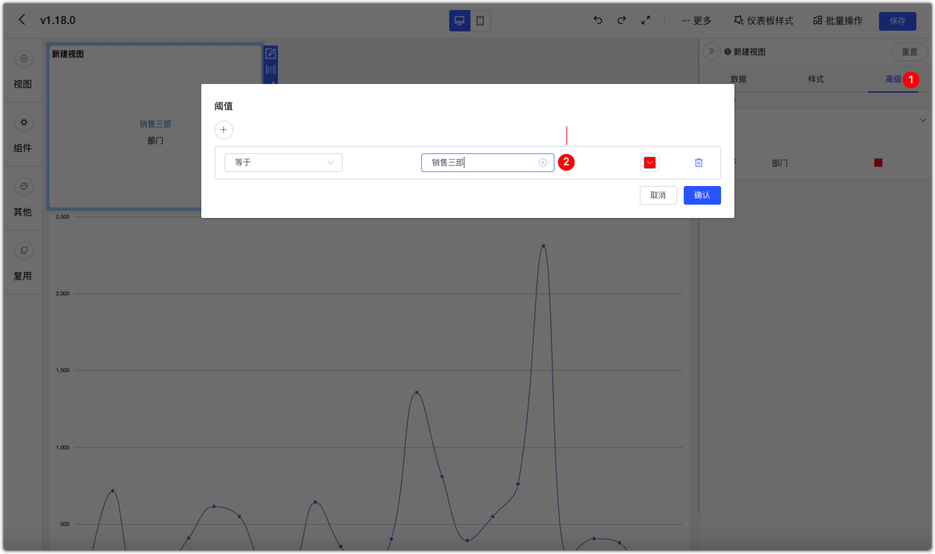The height and width of the screenshot is (554, 935).
Task: Click the red swatch beside 部门 in panel
Action: pyautogui.click(x=878, y=163)
